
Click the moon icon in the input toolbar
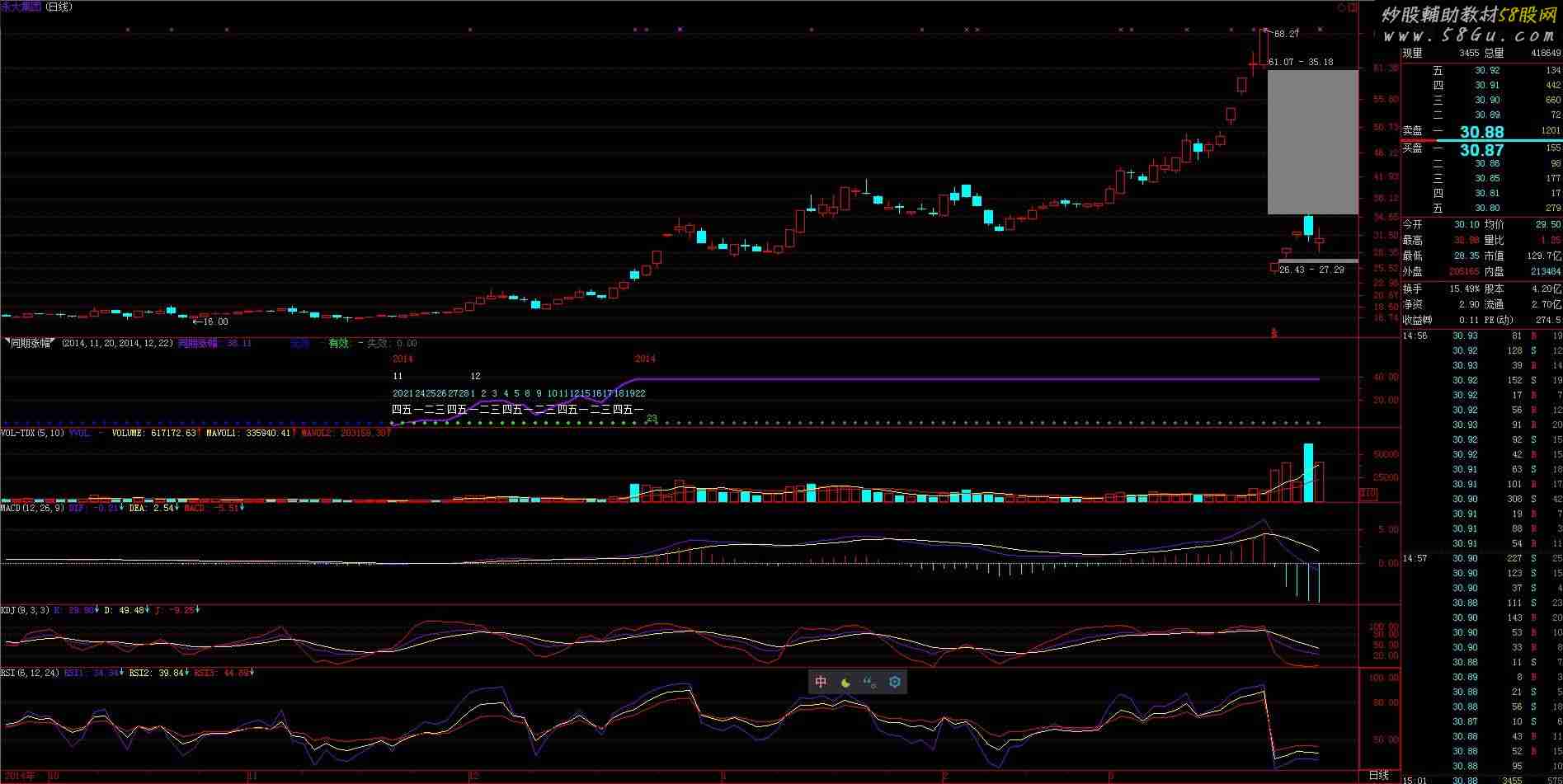click(845, 682)
